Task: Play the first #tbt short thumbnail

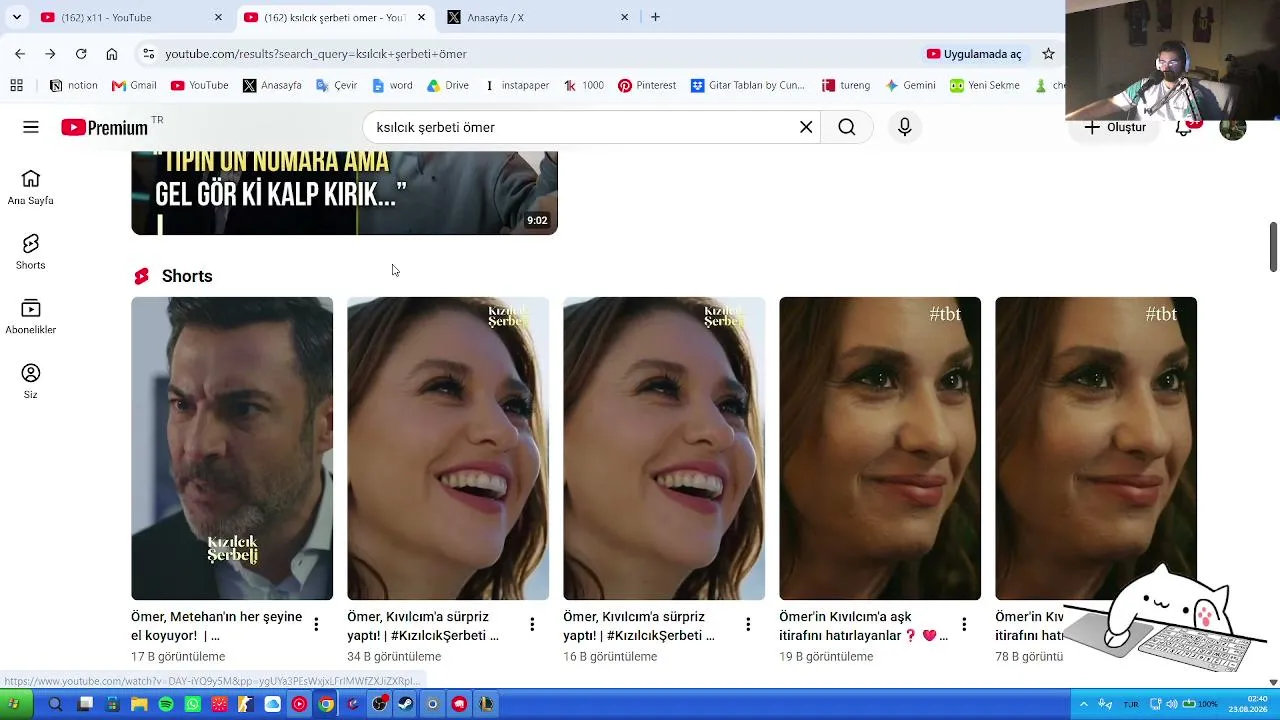Action: pyautogui.click(x=880, y=448)
